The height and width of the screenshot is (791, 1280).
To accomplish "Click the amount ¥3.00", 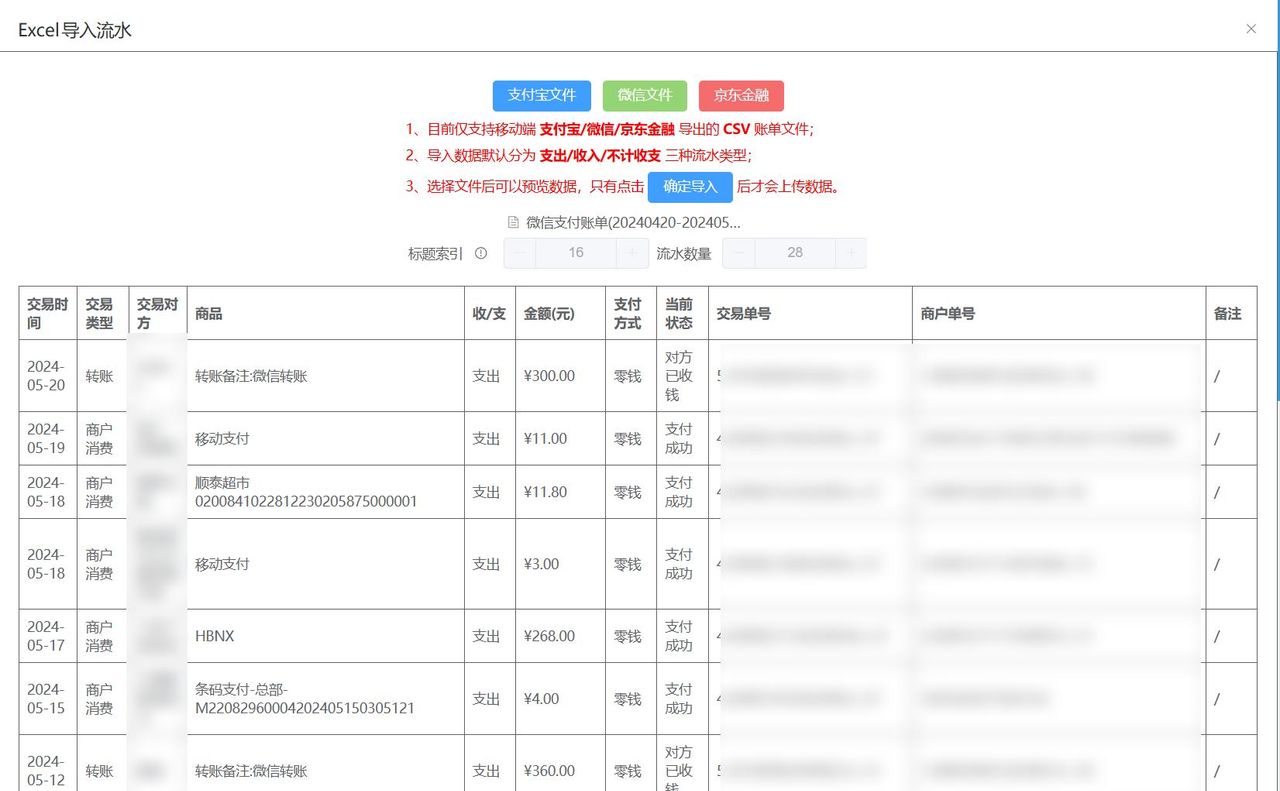I will coord(542,564).
